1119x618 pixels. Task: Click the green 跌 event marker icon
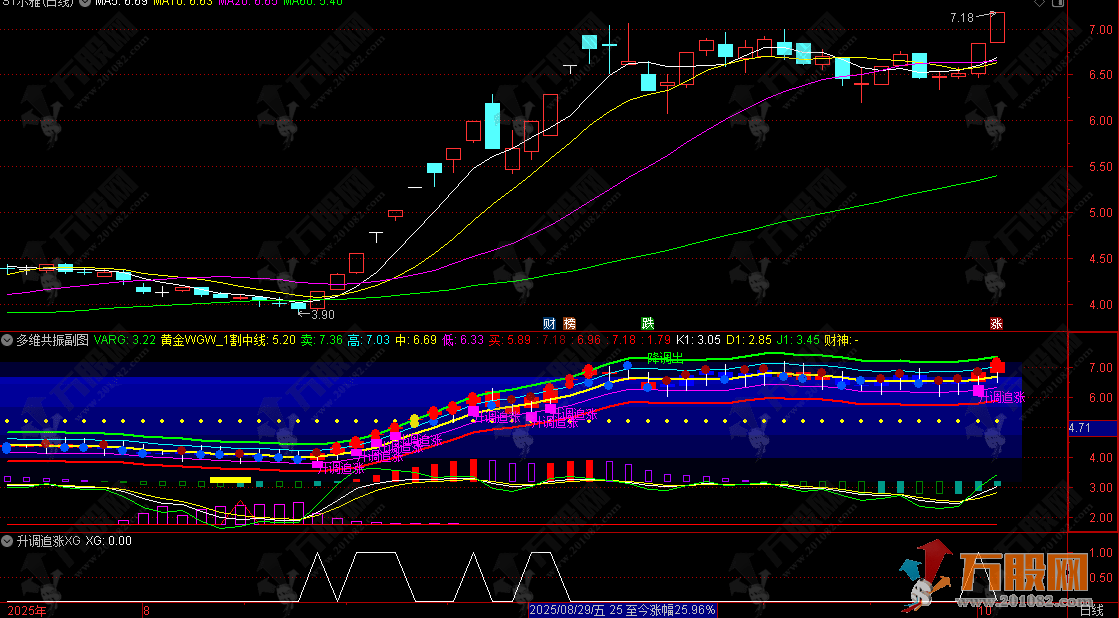[647, 324]
